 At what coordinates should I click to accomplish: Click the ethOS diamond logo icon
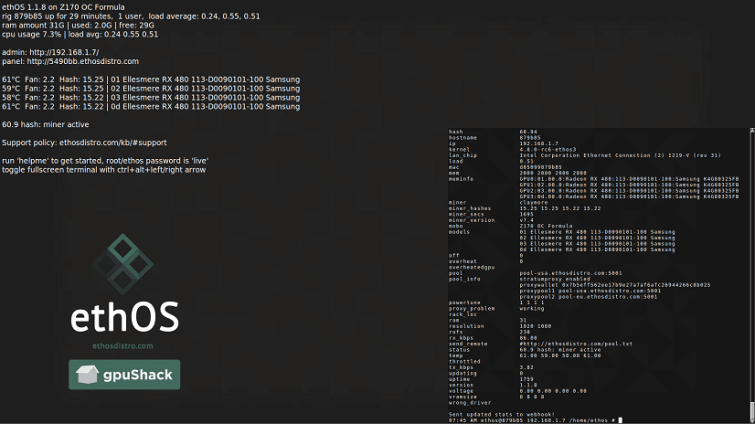tap(123, 264)
